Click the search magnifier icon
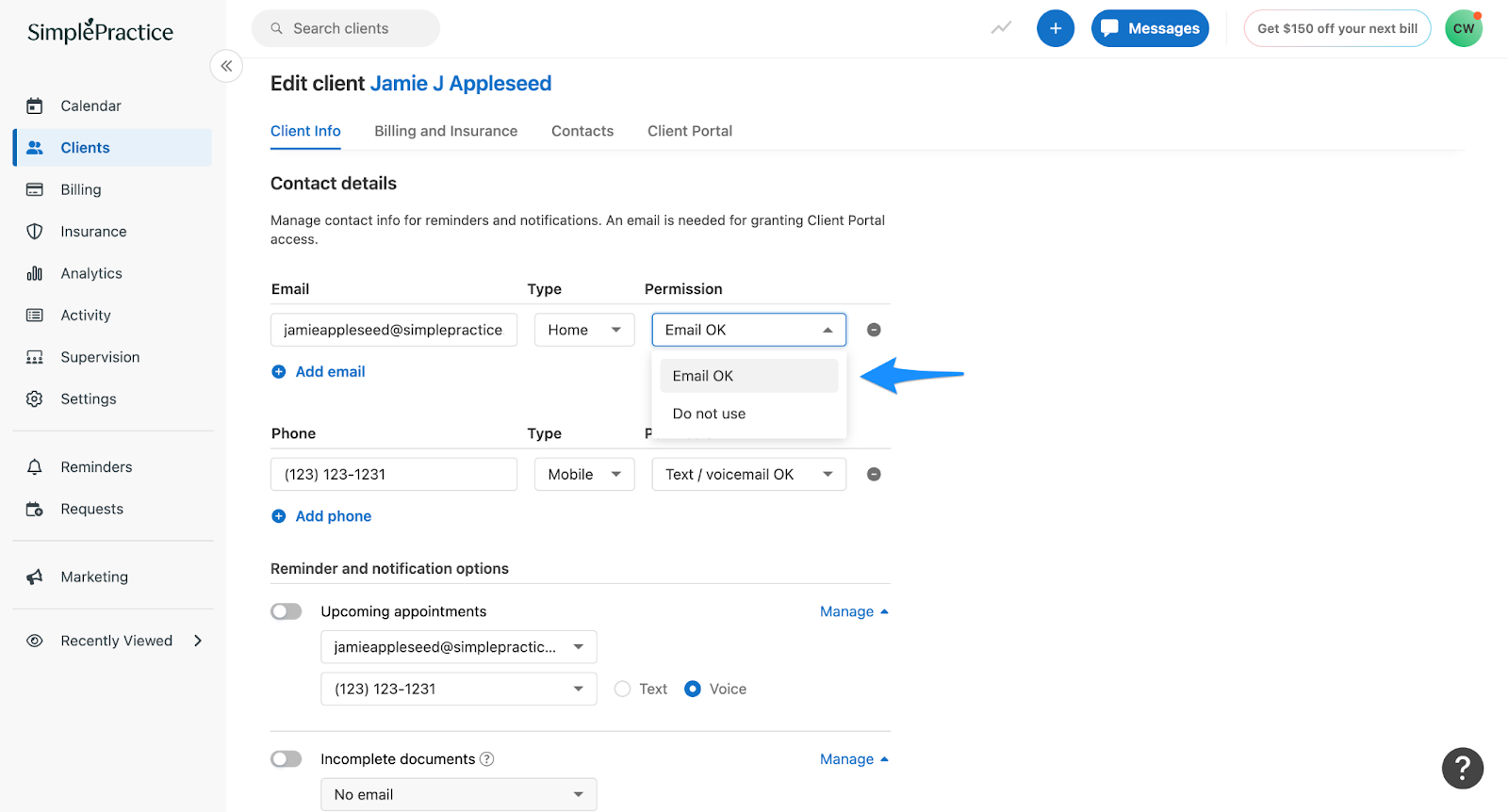 (x=277, y=29)
